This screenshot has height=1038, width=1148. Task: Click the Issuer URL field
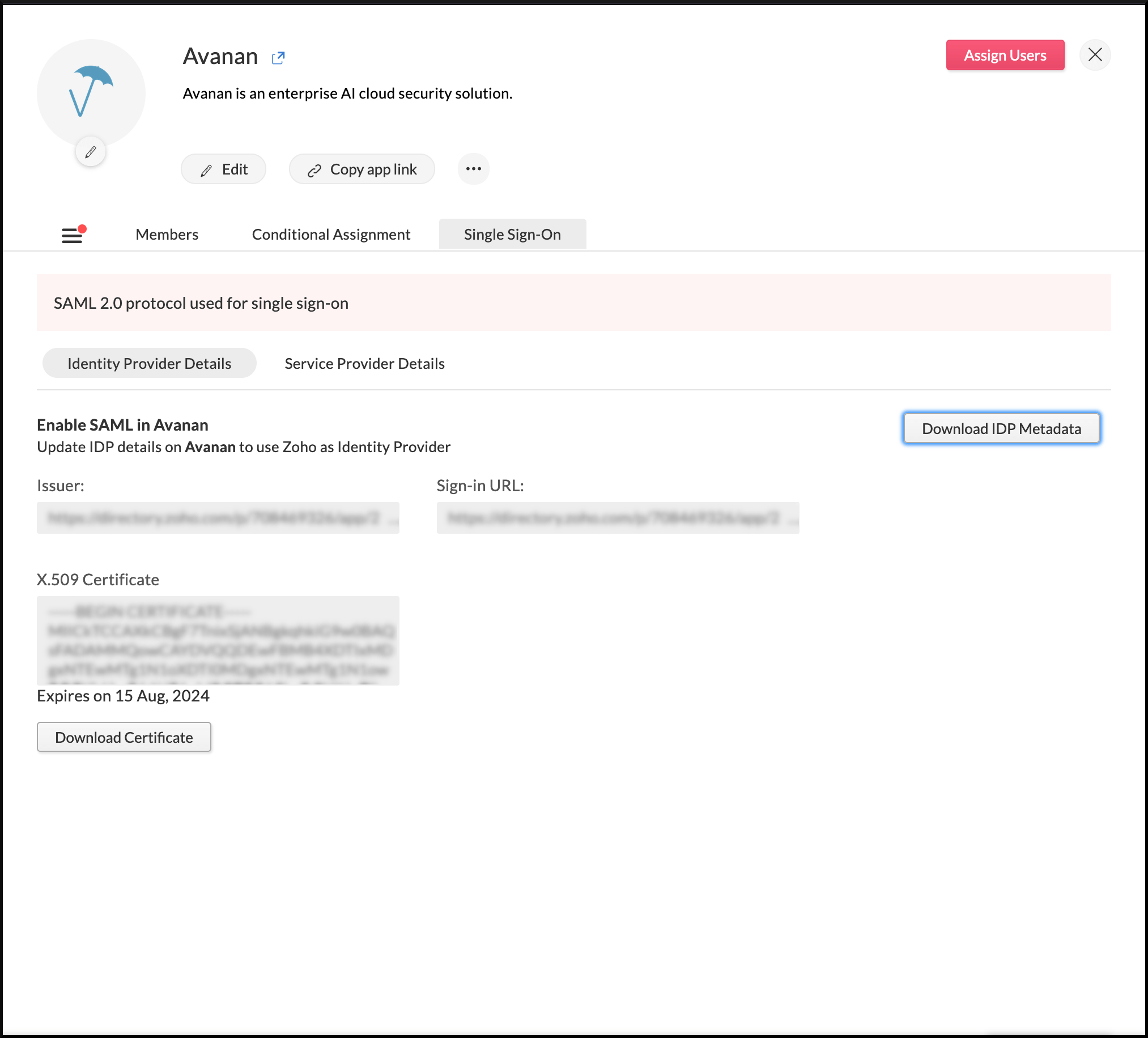pyautogui.click(x=218, y=517)
